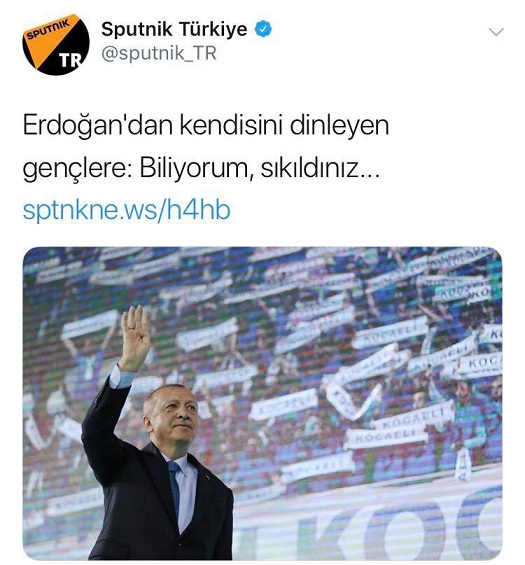This screenshot has width=525, height=565.
Task: Click the word Erdoğan'dan in tweet
Action: 97,125
